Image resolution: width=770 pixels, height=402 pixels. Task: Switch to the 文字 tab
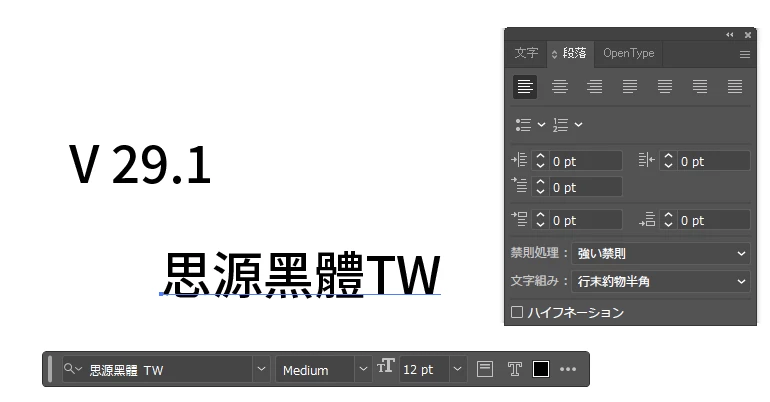(x=526, y=53)
